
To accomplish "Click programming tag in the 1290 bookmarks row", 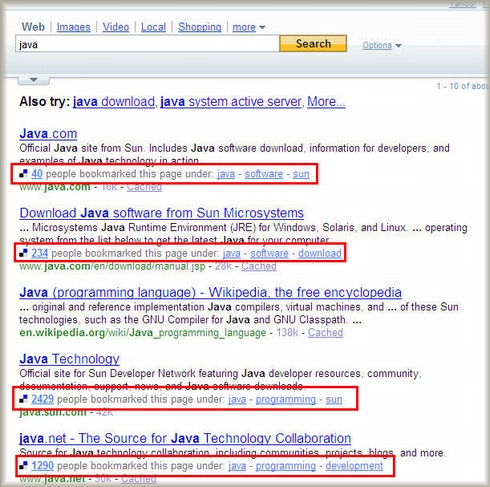I will click(286, 466).
